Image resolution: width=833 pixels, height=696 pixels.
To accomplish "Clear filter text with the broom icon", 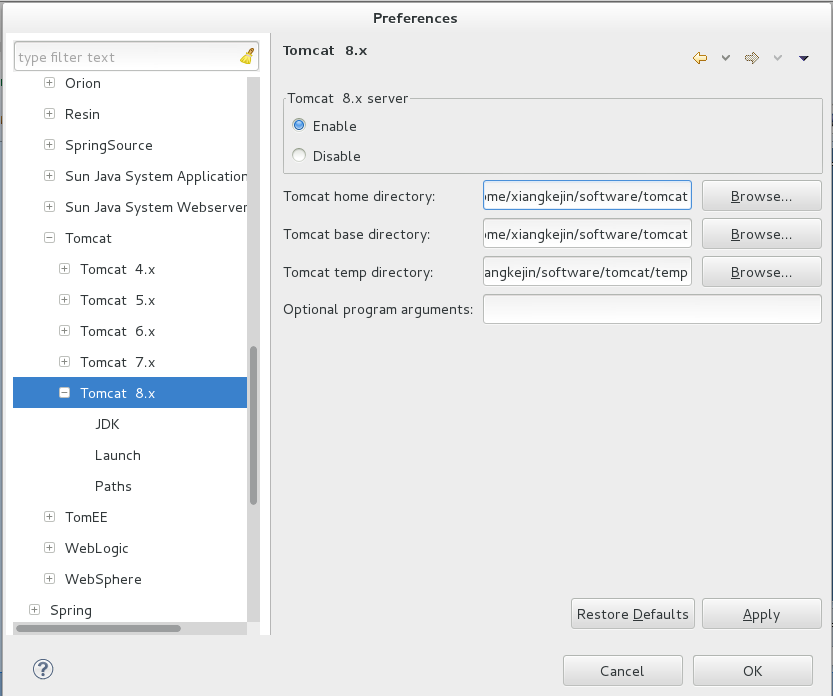I will point(247,56).
